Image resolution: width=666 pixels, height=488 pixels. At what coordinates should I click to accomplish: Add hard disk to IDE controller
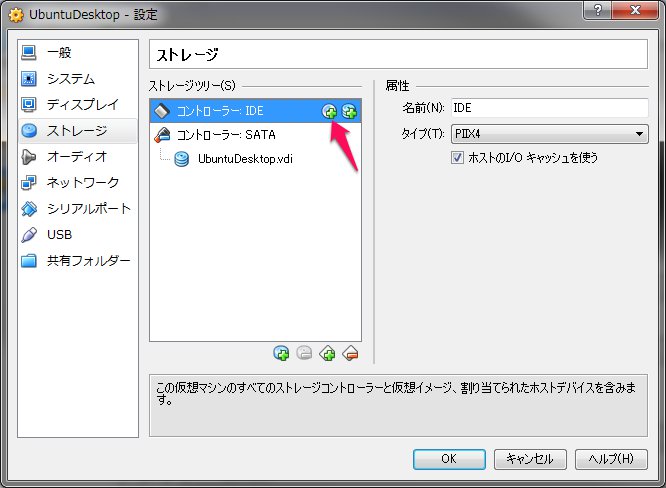[x=349, y=111]
